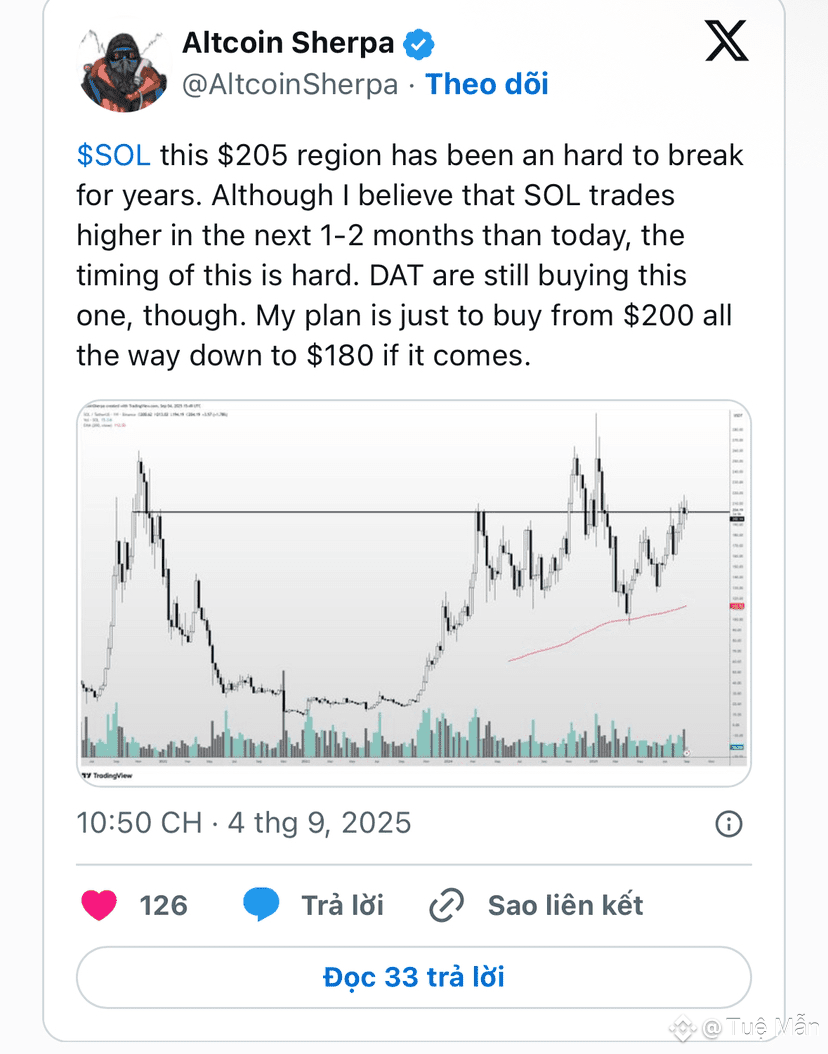Open Altcoin Sherpa's profile avatar
Image resolution: width=828 pixels, height=1054 pixels.
click(124, 69)
